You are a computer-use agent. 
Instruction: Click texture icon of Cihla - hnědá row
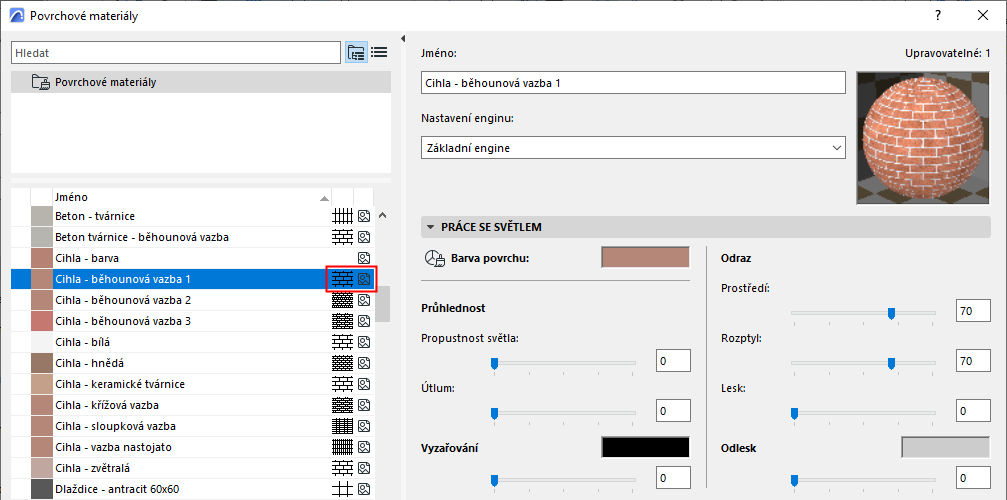364,363
